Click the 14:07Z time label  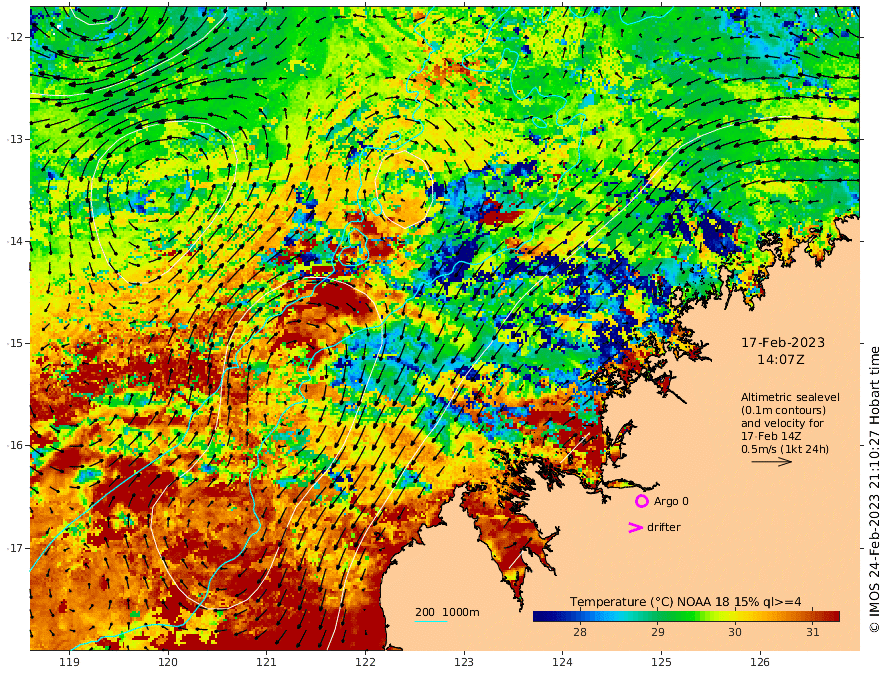tap(781, 360)
